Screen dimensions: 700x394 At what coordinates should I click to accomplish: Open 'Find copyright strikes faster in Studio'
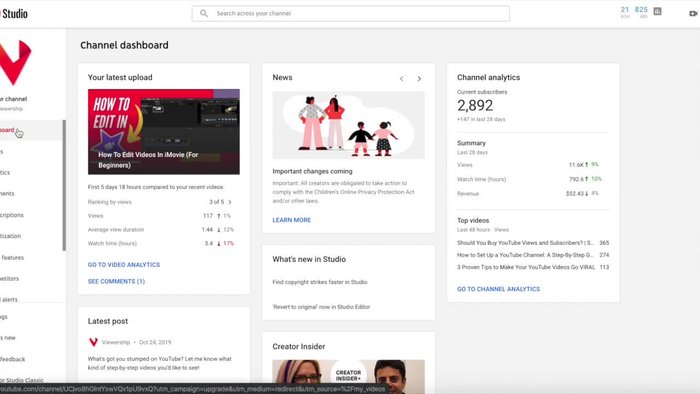pos(320,282)
